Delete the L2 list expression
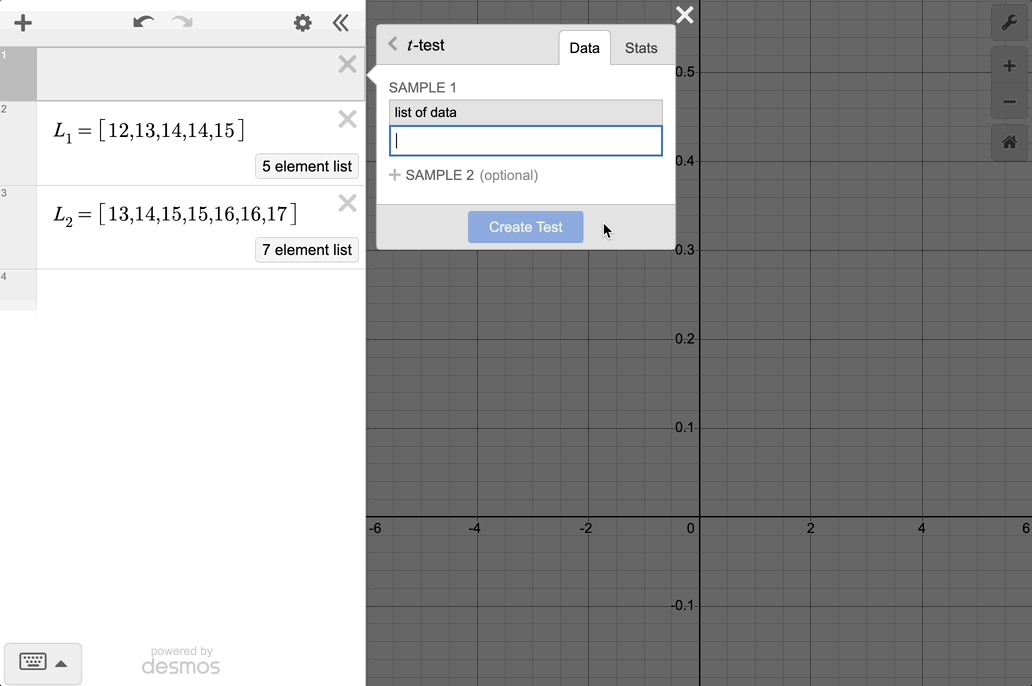The width and height of the screenshot is (1032, 686). coord(347,204)
